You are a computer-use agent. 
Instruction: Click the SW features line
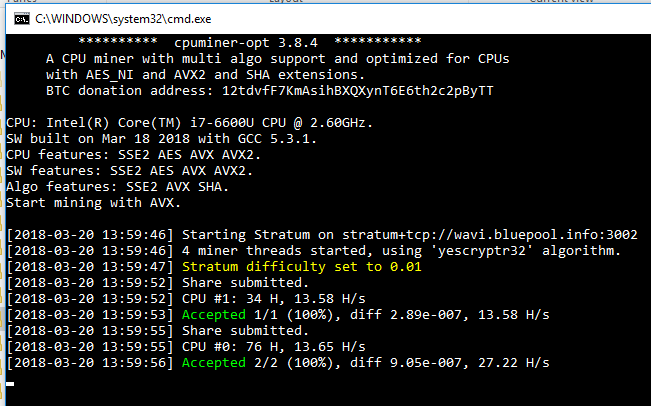(129, 171)
